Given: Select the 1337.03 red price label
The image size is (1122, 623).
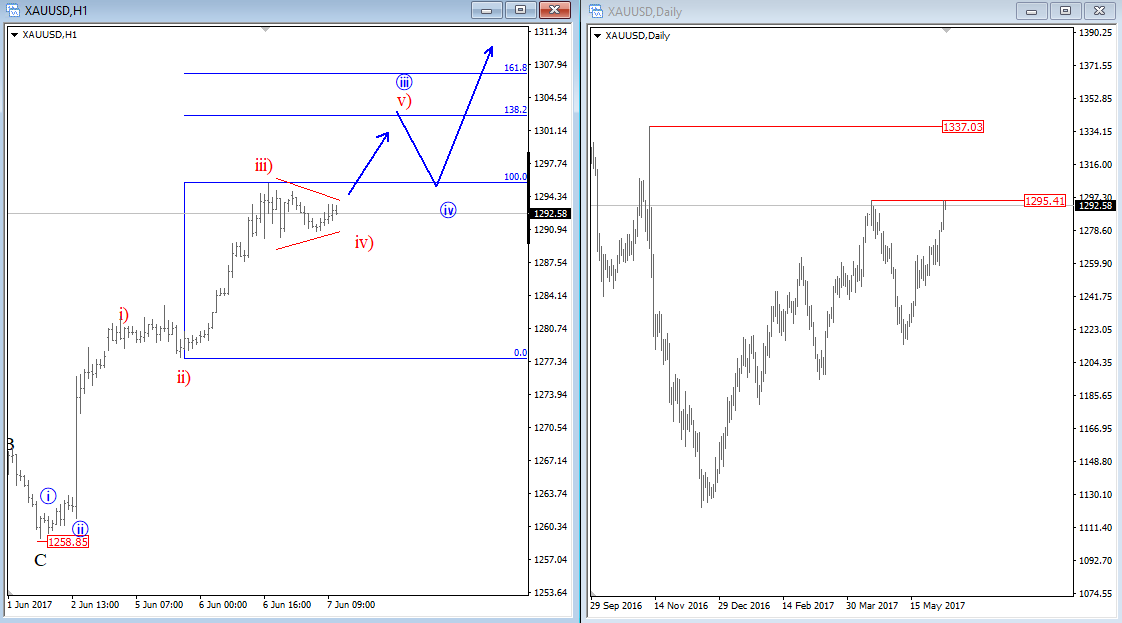Looking at the screenshot, I should point(962,127).
